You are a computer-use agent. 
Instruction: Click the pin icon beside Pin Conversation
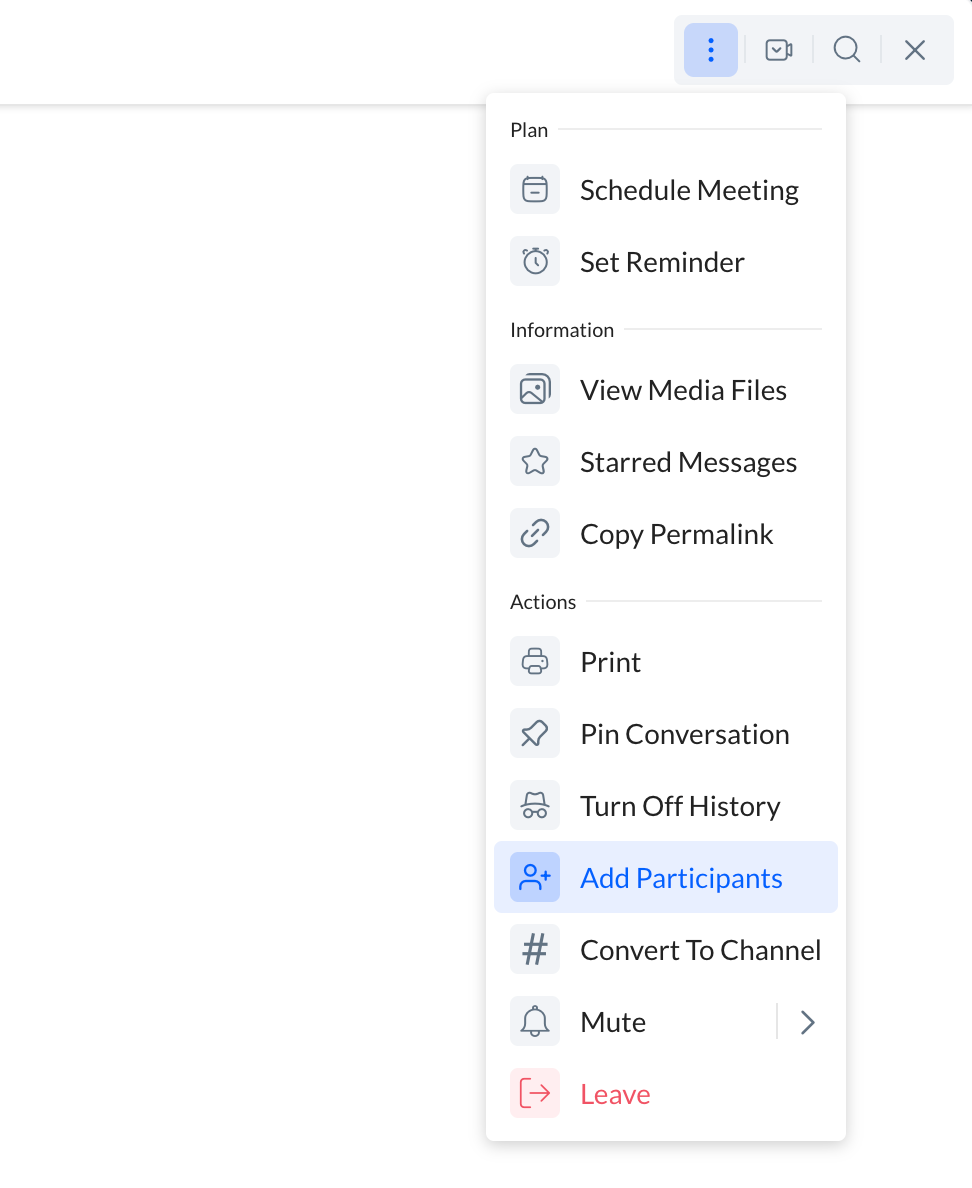click(535, 734)
